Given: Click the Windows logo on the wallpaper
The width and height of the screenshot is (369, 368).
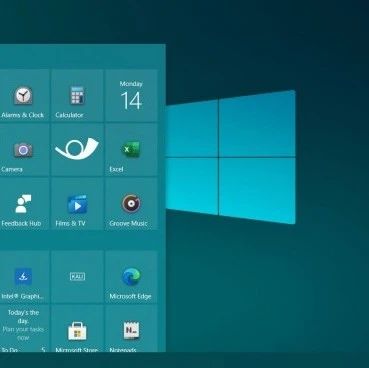Looking at the screenshot, I should pyautogui.click(x=230, y=157).
